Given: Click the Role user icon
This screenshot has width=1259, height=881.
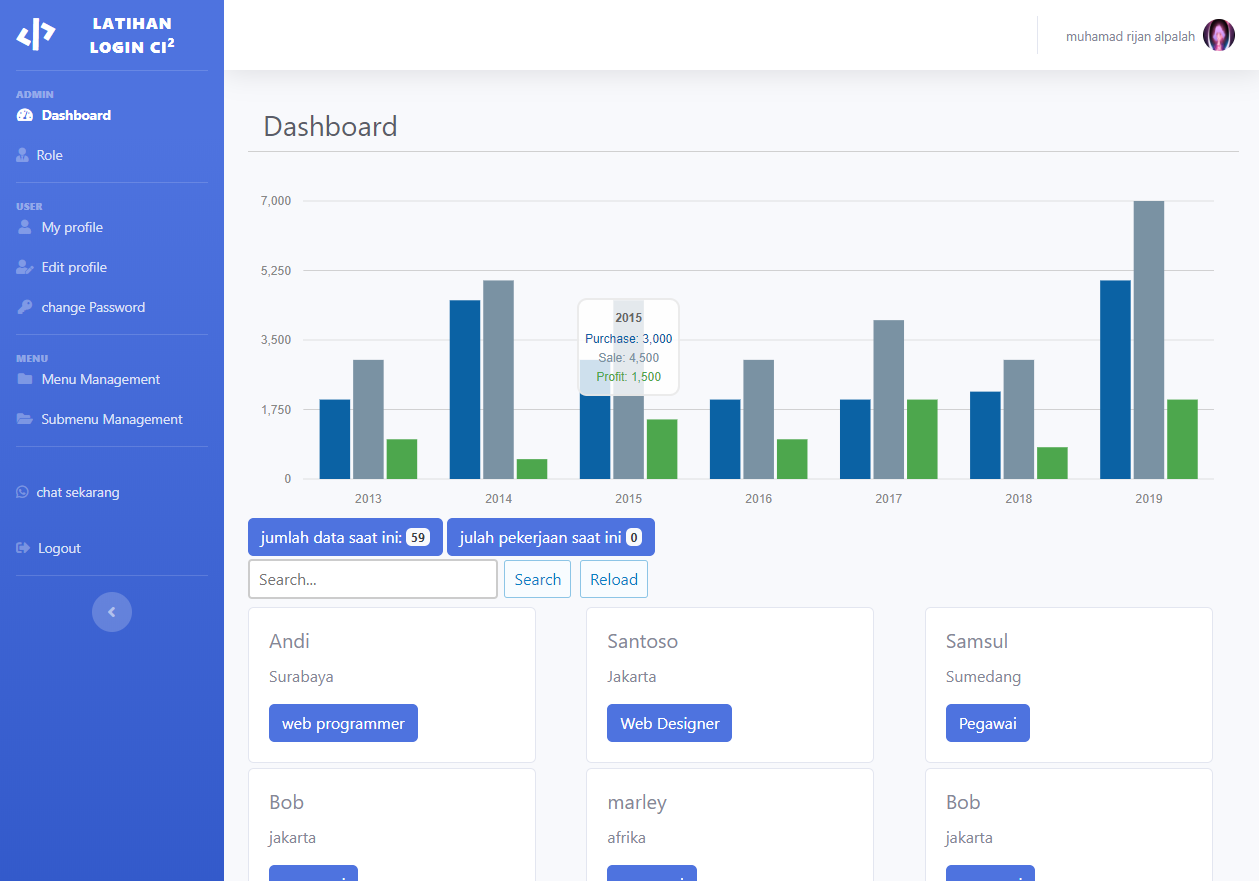Looking at the screenshot, I should click(22, 155).
